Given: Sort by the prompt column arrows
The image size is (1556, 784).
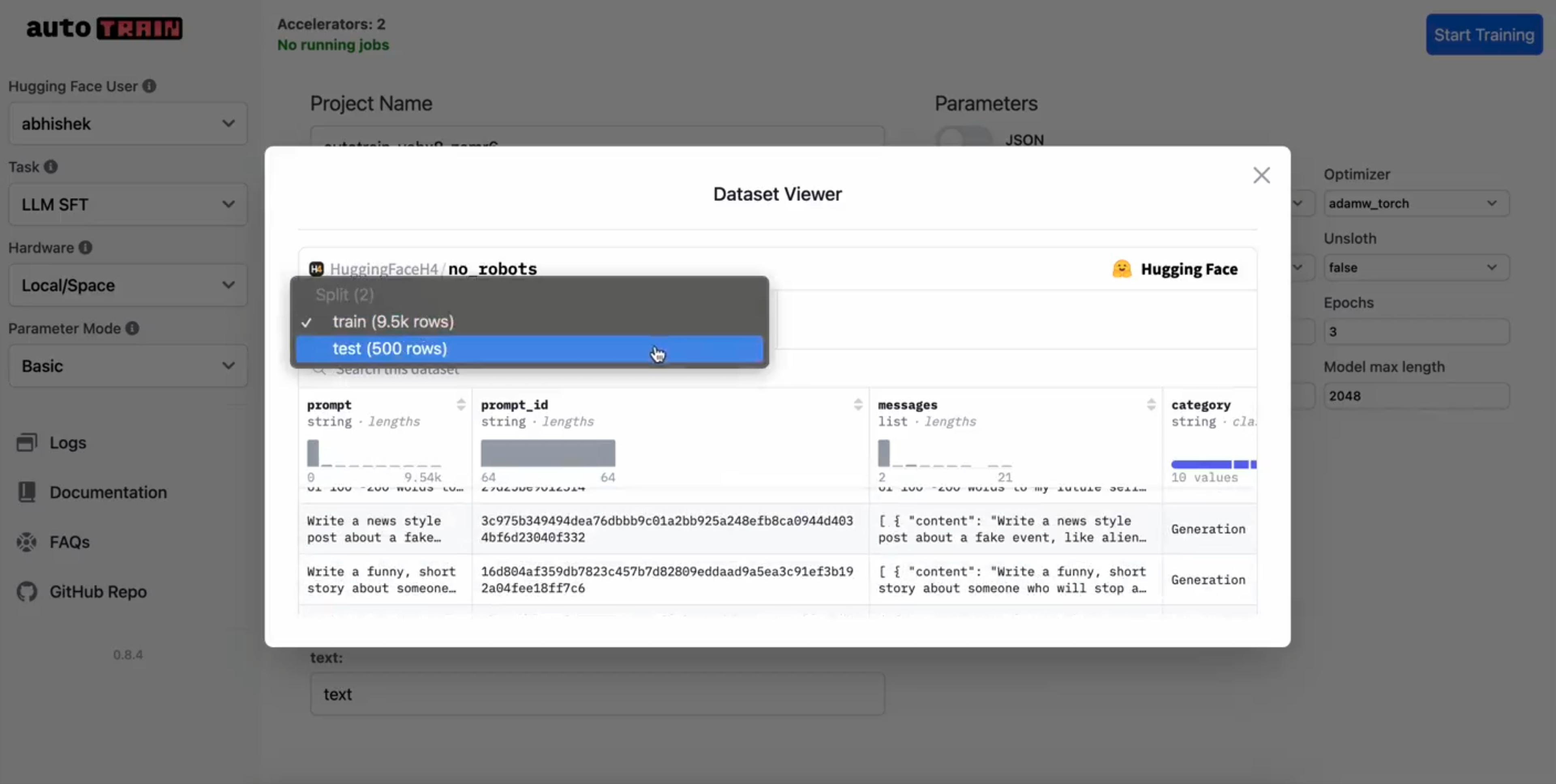Looking at the screenshot, I should click(x=461, y=405).
